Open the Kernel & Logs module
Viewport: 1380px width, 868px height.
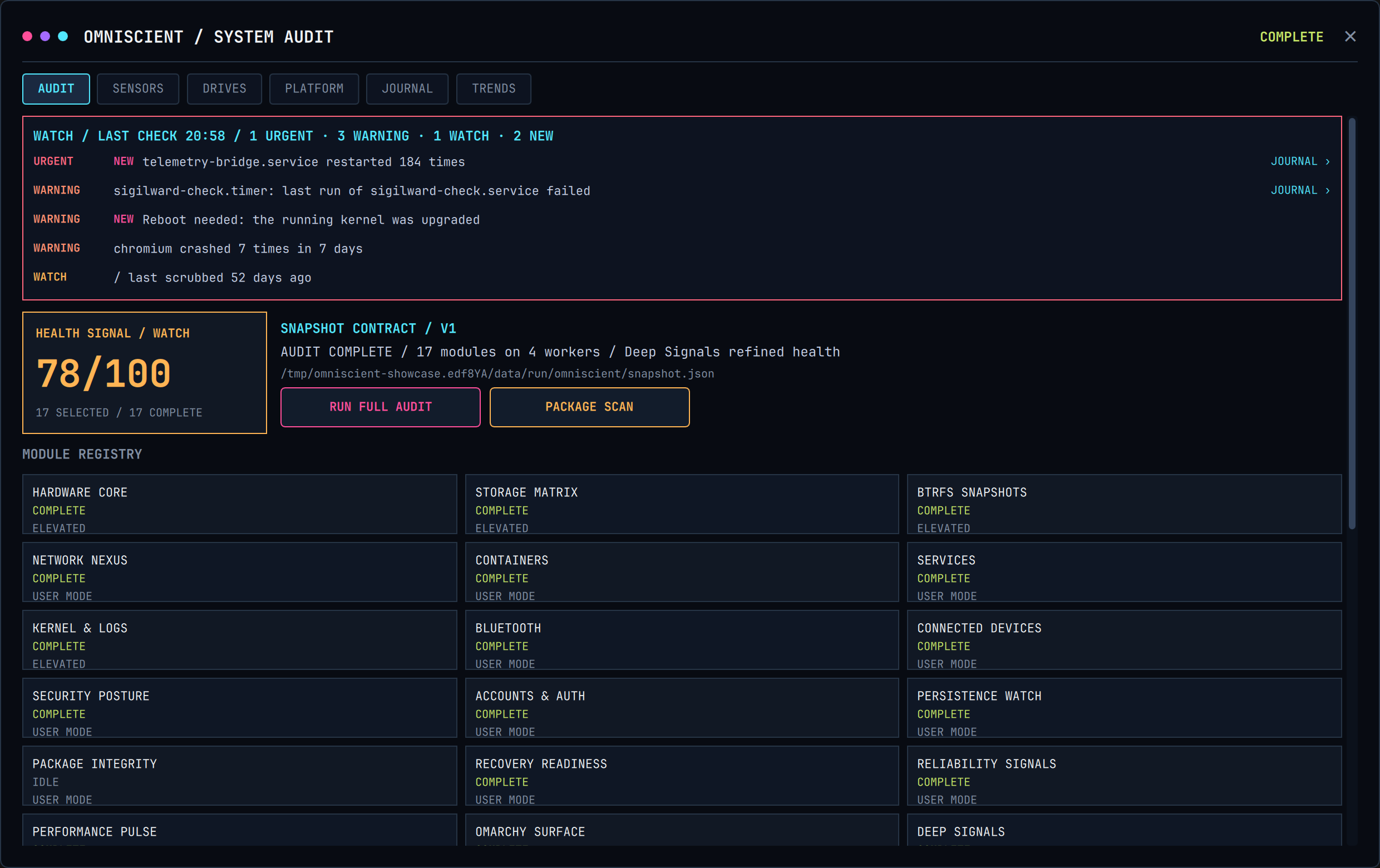point(239,640)
